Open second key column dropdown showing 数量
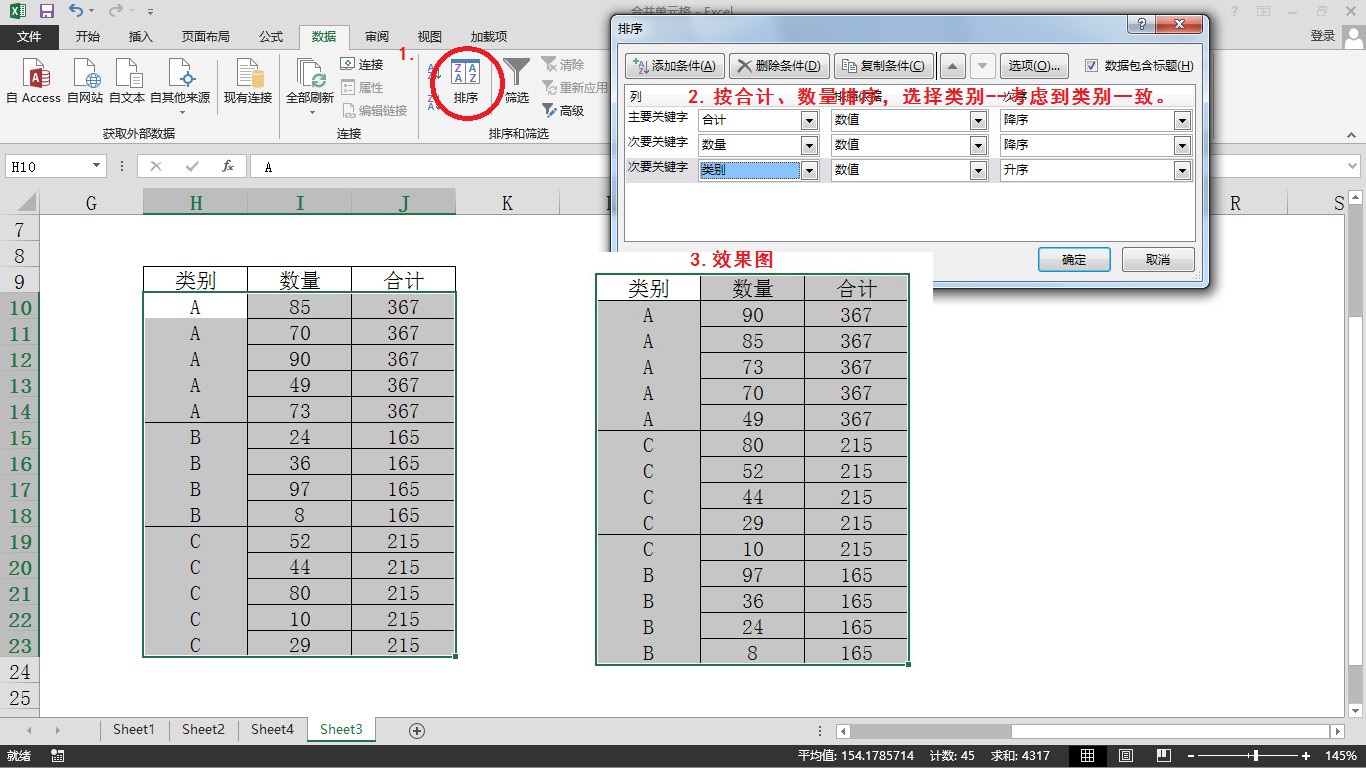The width and height of the screenshot is (1366, 768). click(x=810, y=145)
